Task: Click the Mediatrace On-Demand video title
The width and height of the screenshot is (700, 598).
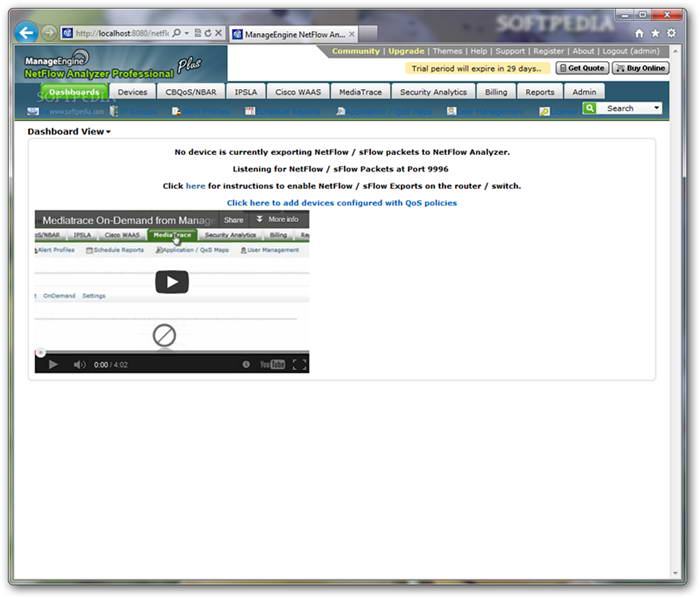Action: tap(128, 220)
